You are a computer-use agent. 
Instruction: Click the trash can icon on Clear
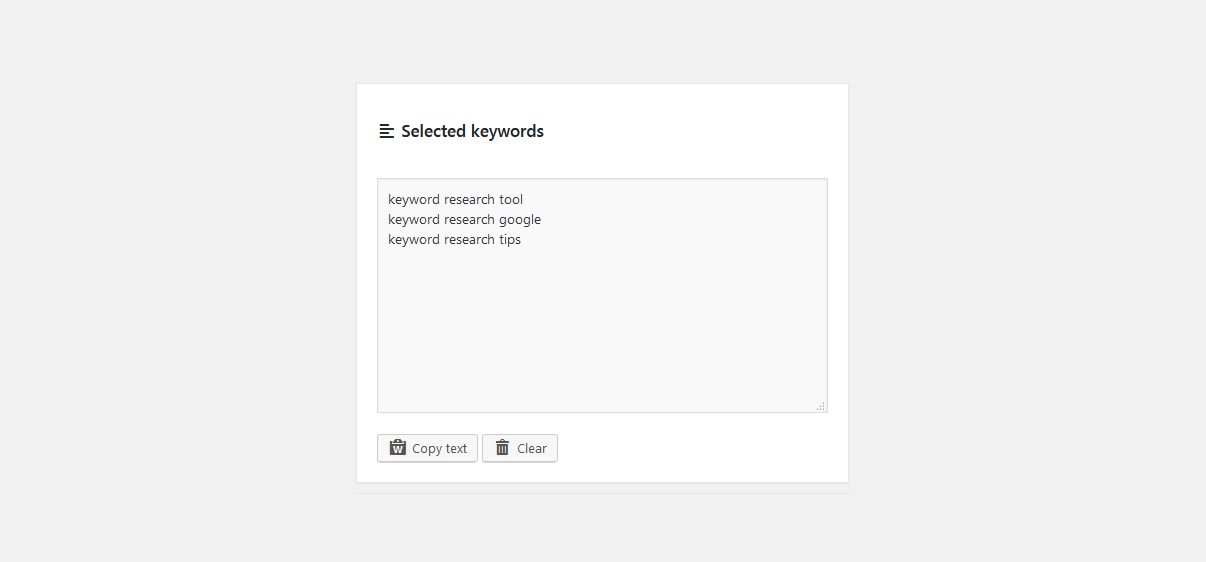(x=502, y=448)
